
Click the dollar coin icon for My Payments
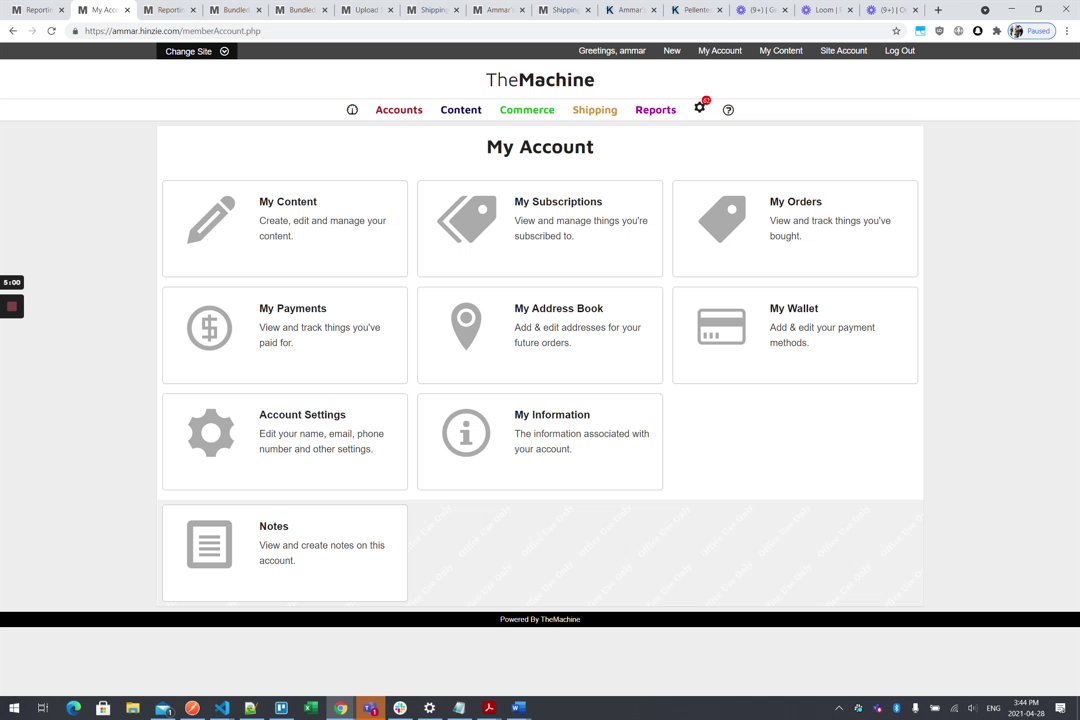209,327
